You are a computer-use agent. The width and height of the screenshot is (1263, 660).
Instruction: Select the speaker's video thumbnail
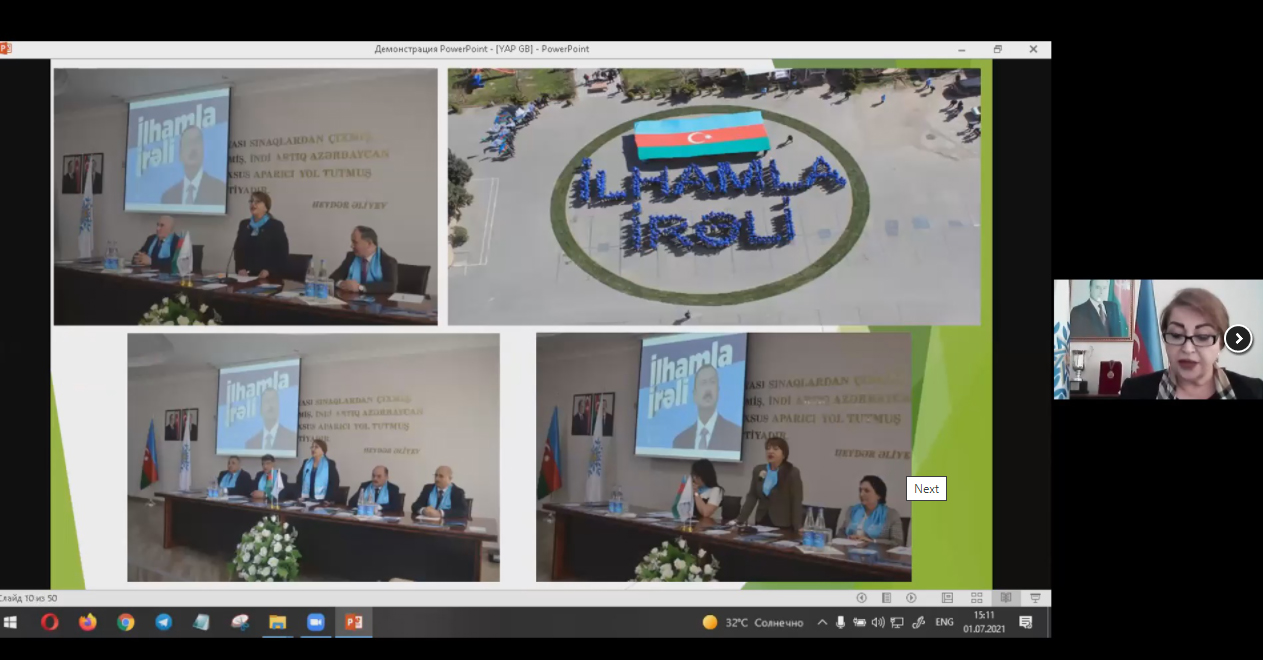point(1158,339)
